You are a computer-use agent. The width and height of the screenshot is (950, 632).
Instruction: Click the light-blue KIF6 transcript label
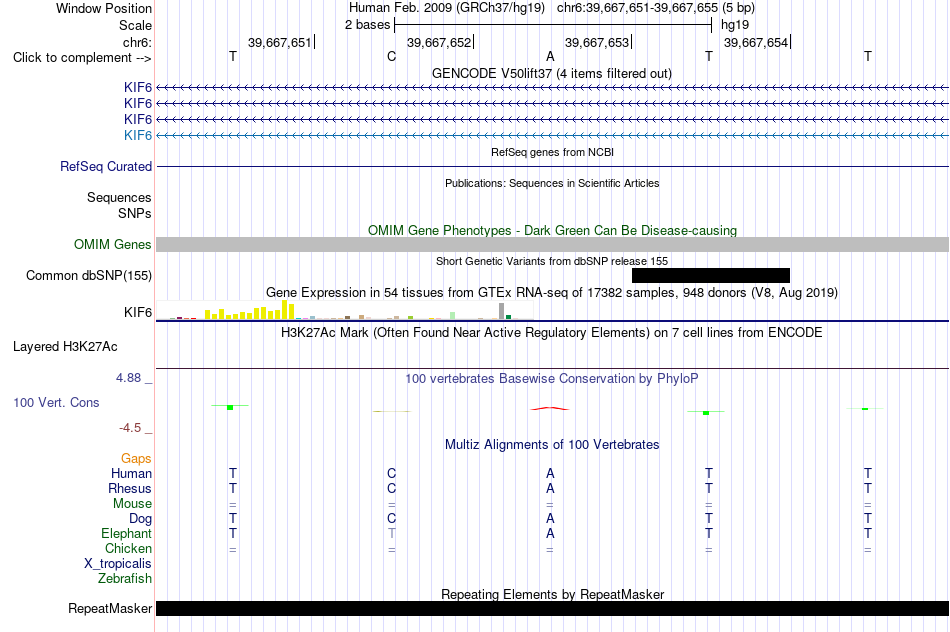click(x=138, y=135)
